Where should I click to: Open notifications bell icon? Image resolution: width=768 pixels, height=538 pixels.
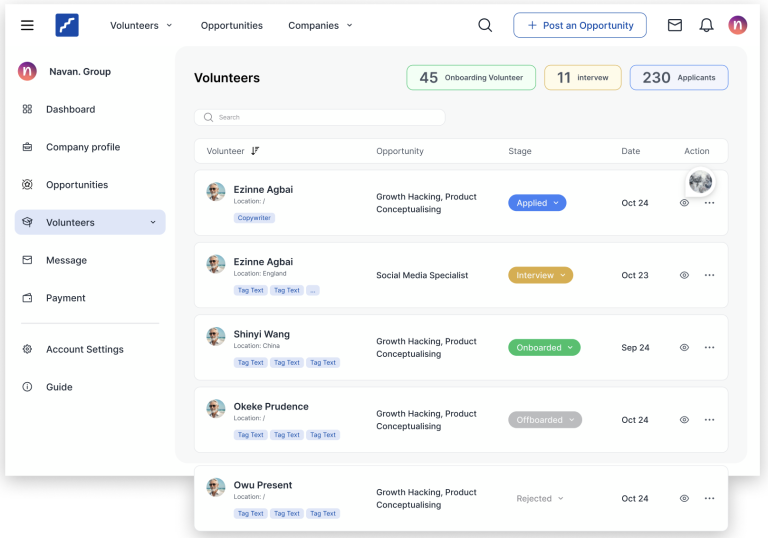706,25
